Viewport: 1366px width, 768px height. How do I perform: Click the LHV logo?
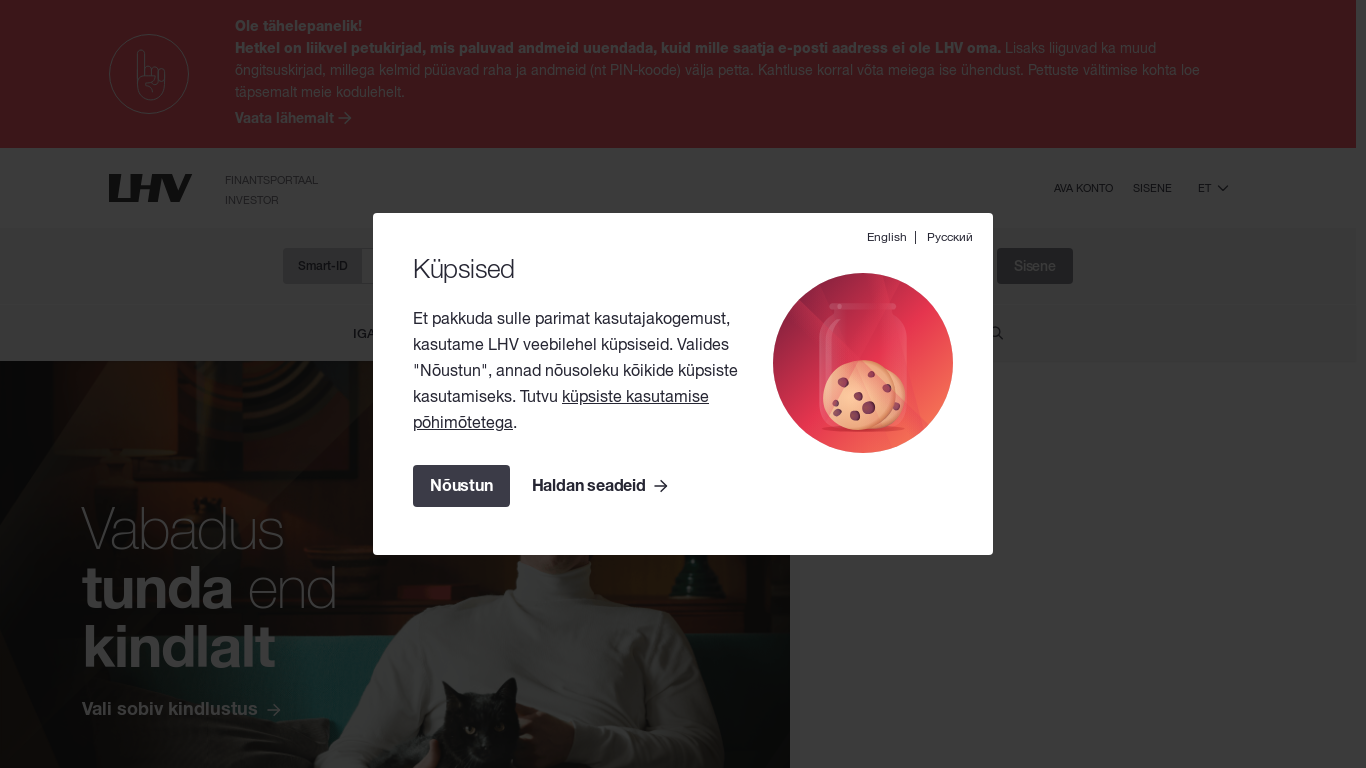coord(150,188)
